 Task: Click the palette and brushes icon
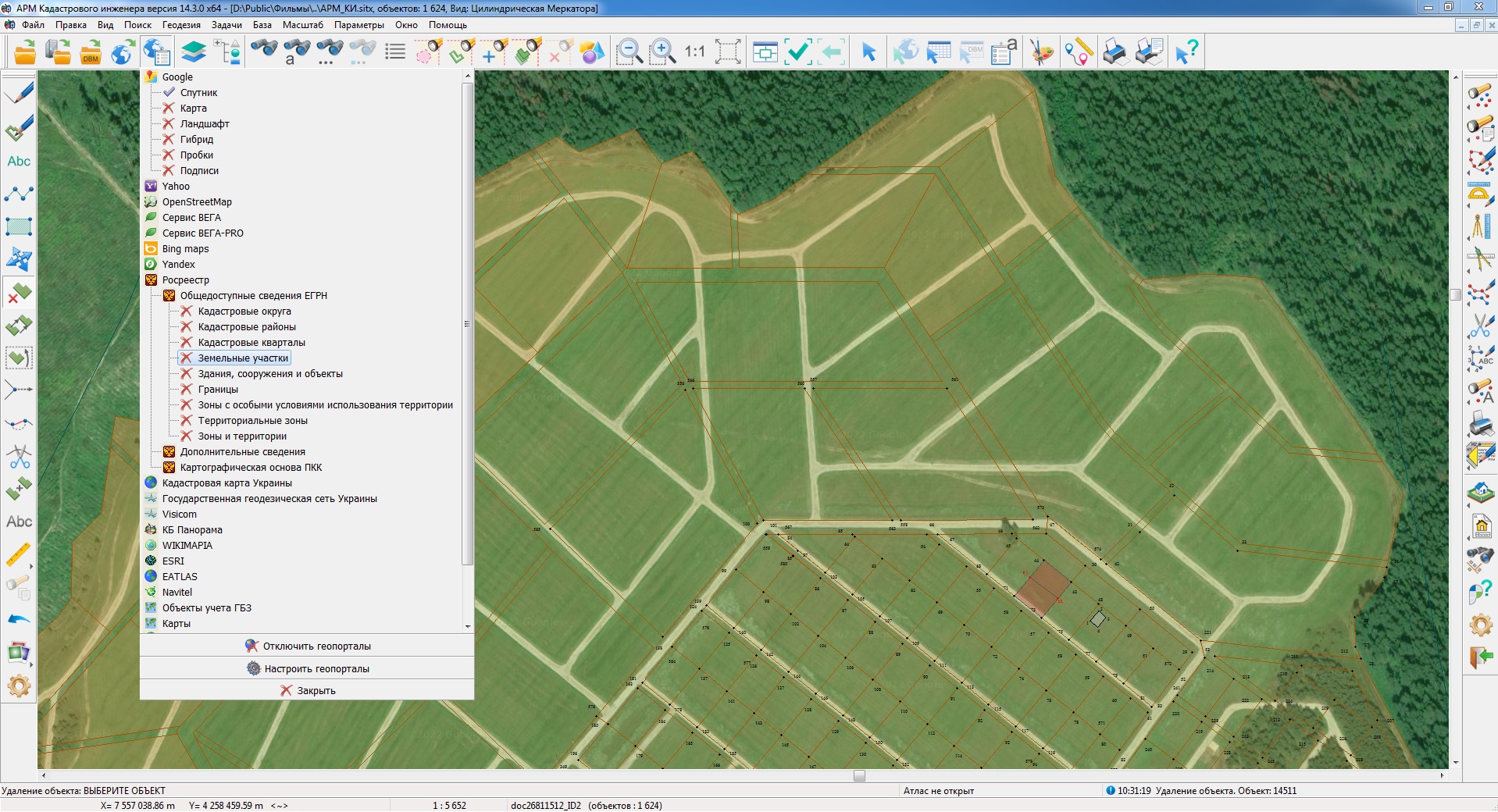(1041, 52)
